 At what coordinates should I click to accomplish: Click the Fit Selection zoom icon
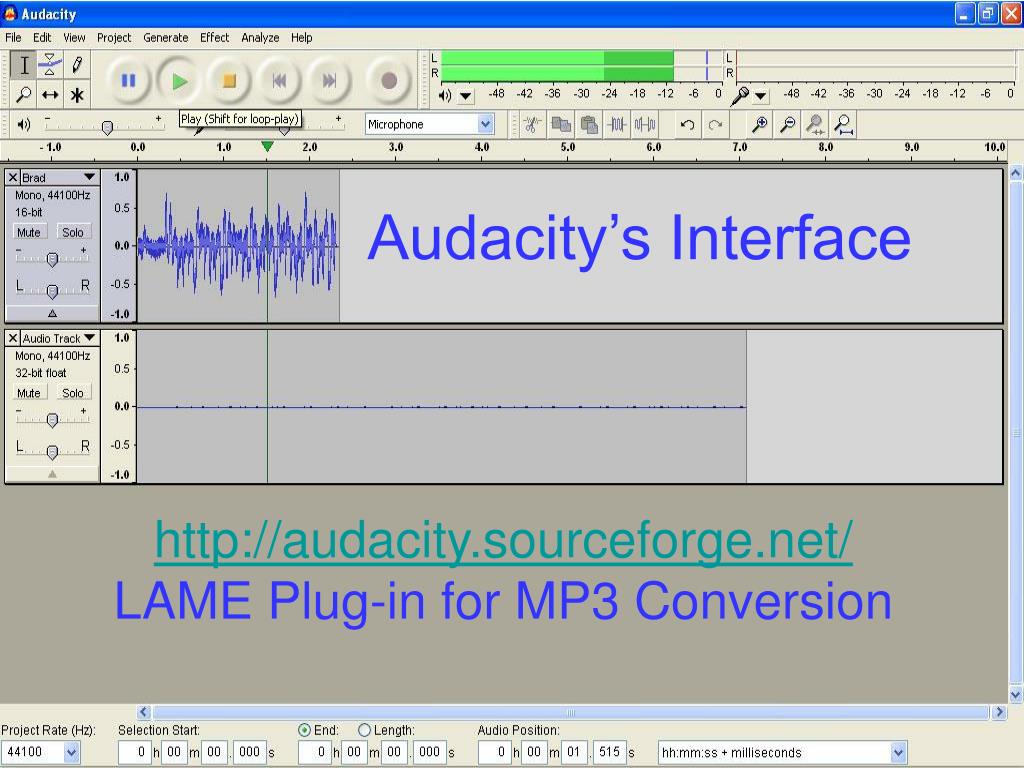click(x=815, y=124)
